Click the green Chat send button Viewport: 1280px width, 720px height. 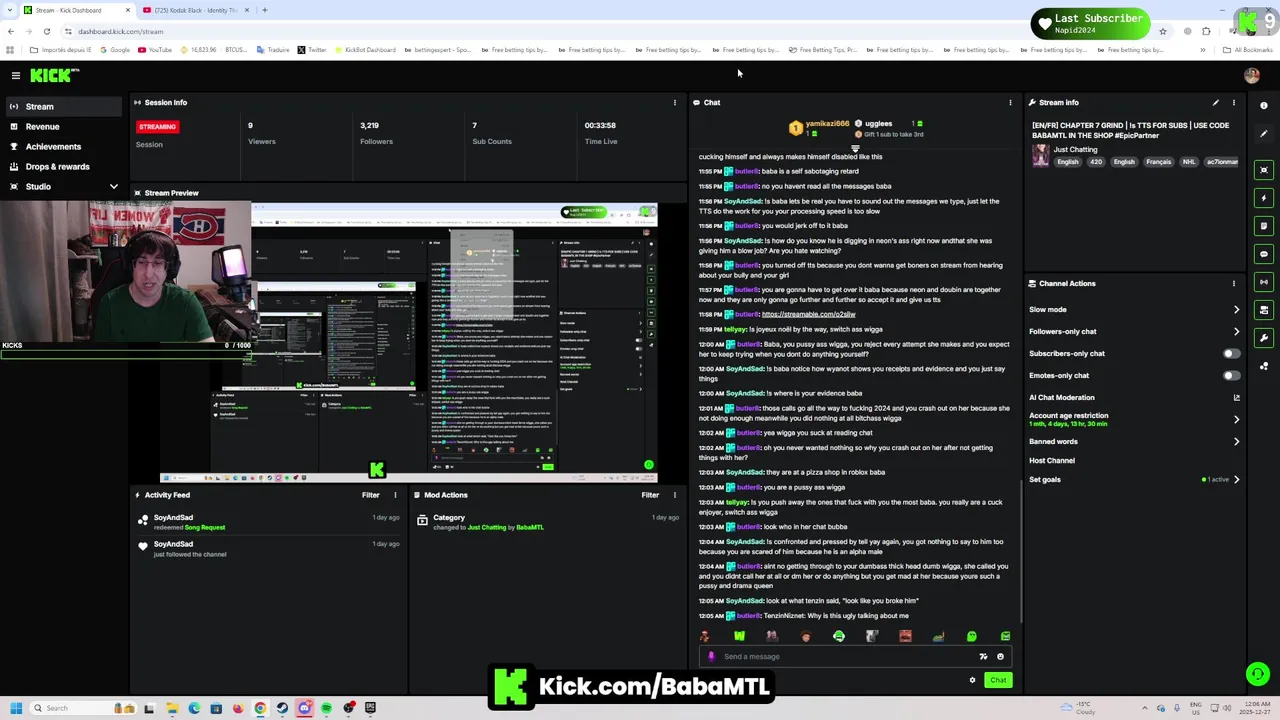998,680
